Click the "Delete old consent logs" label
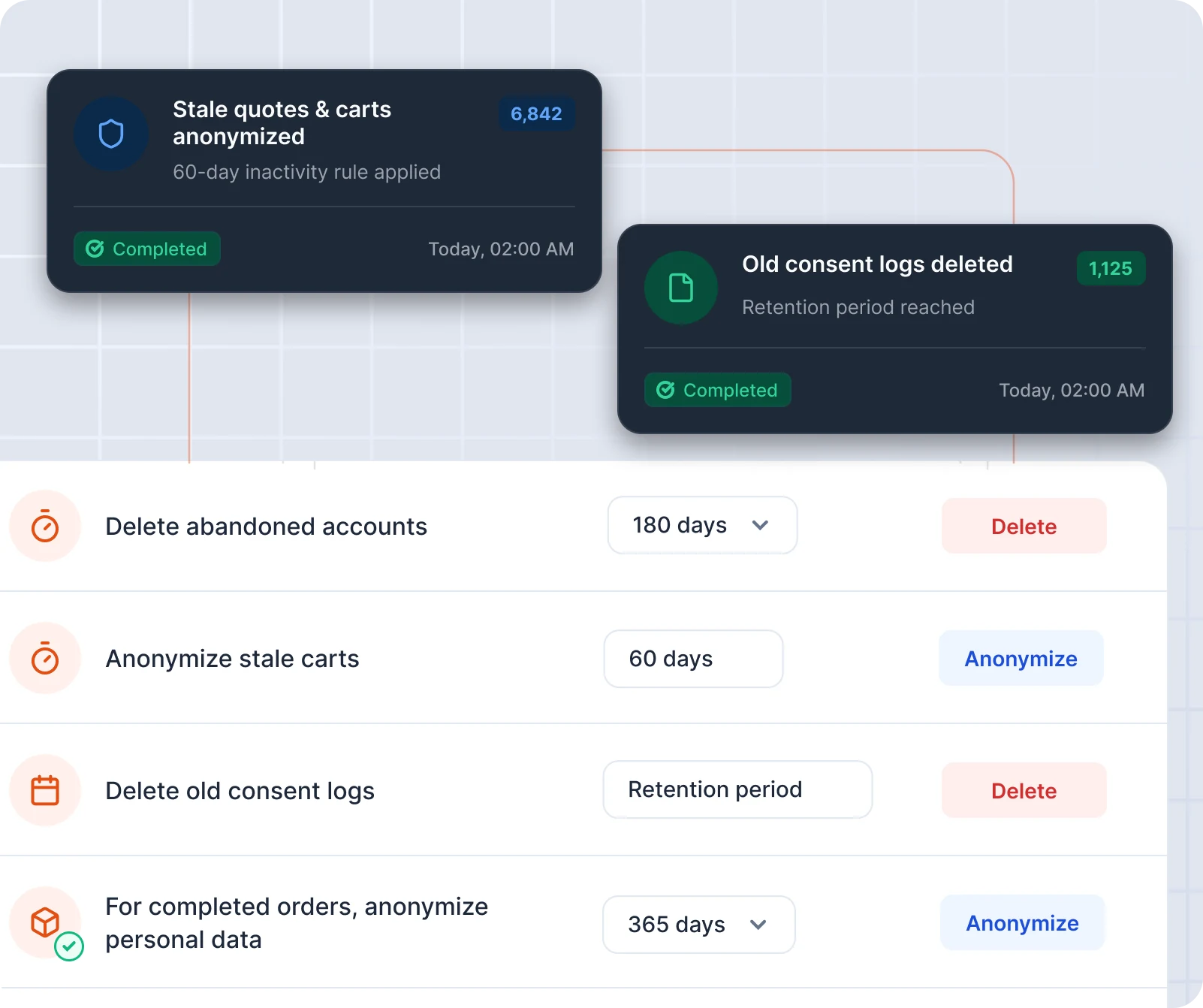Viewport: 1203px width, 1008px height. (x=240, y=791)
